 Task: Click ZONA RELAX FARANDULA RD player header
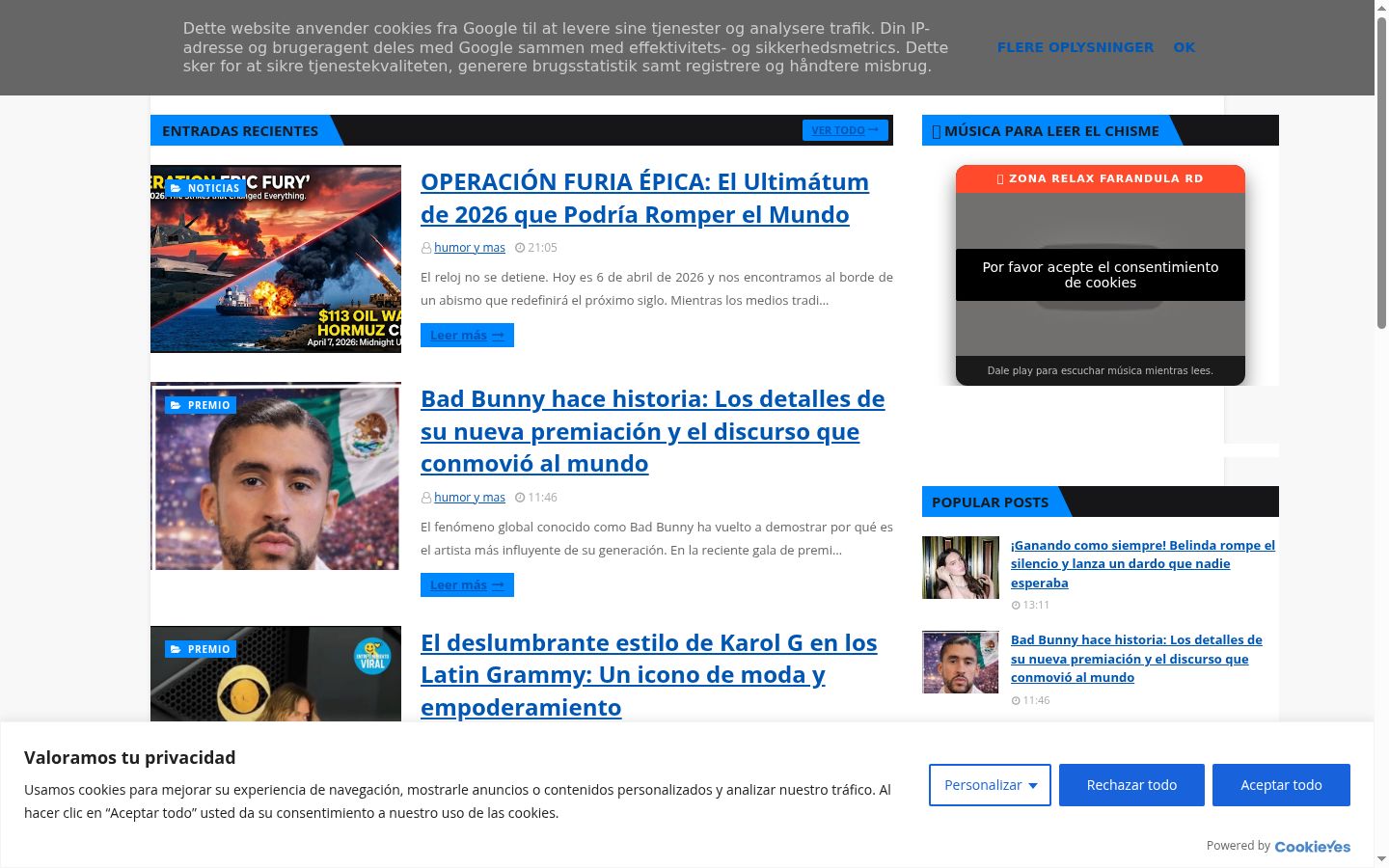(x=1101, y=178)
